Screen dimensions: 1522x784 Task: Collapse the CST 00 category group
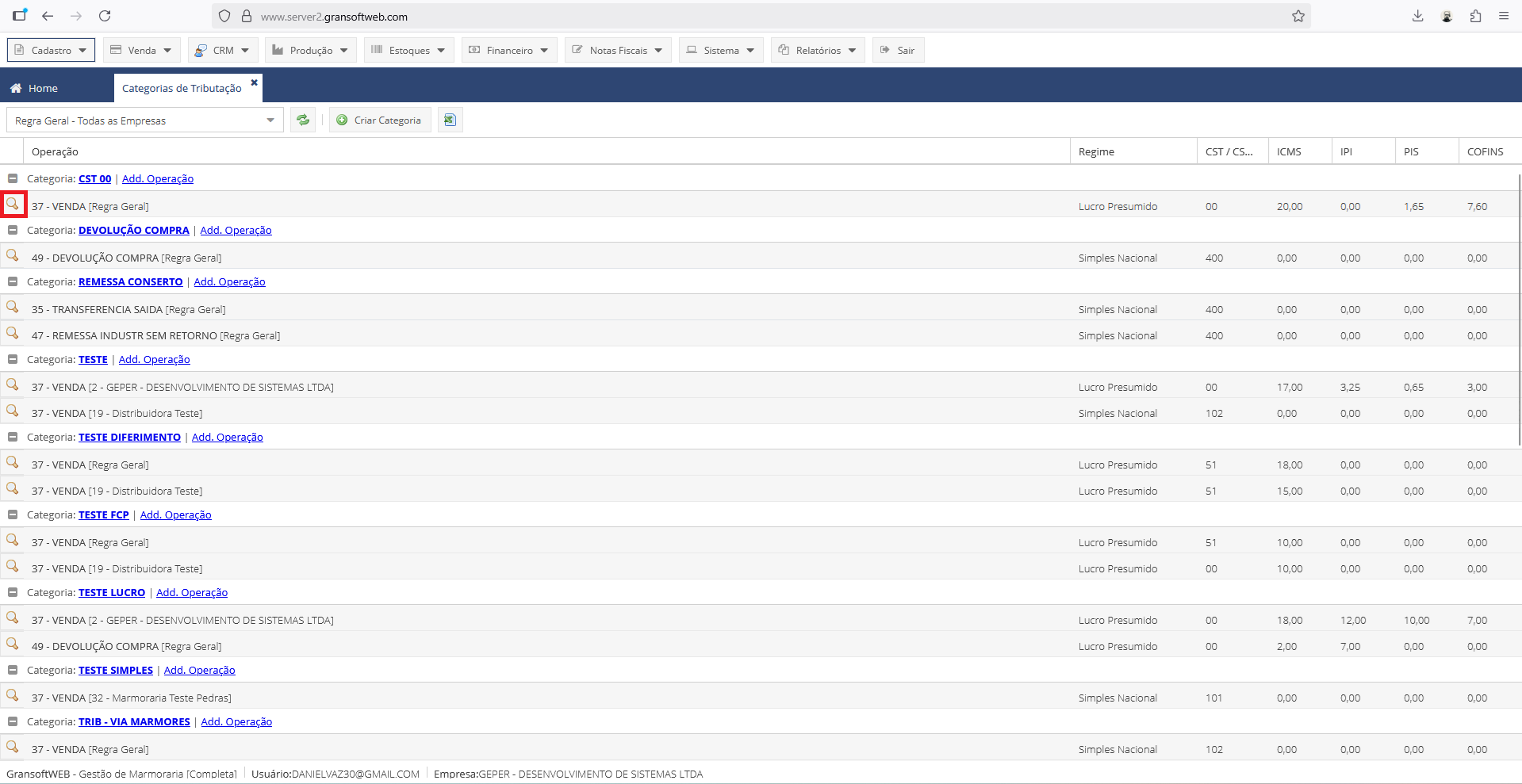coord(13,179)
